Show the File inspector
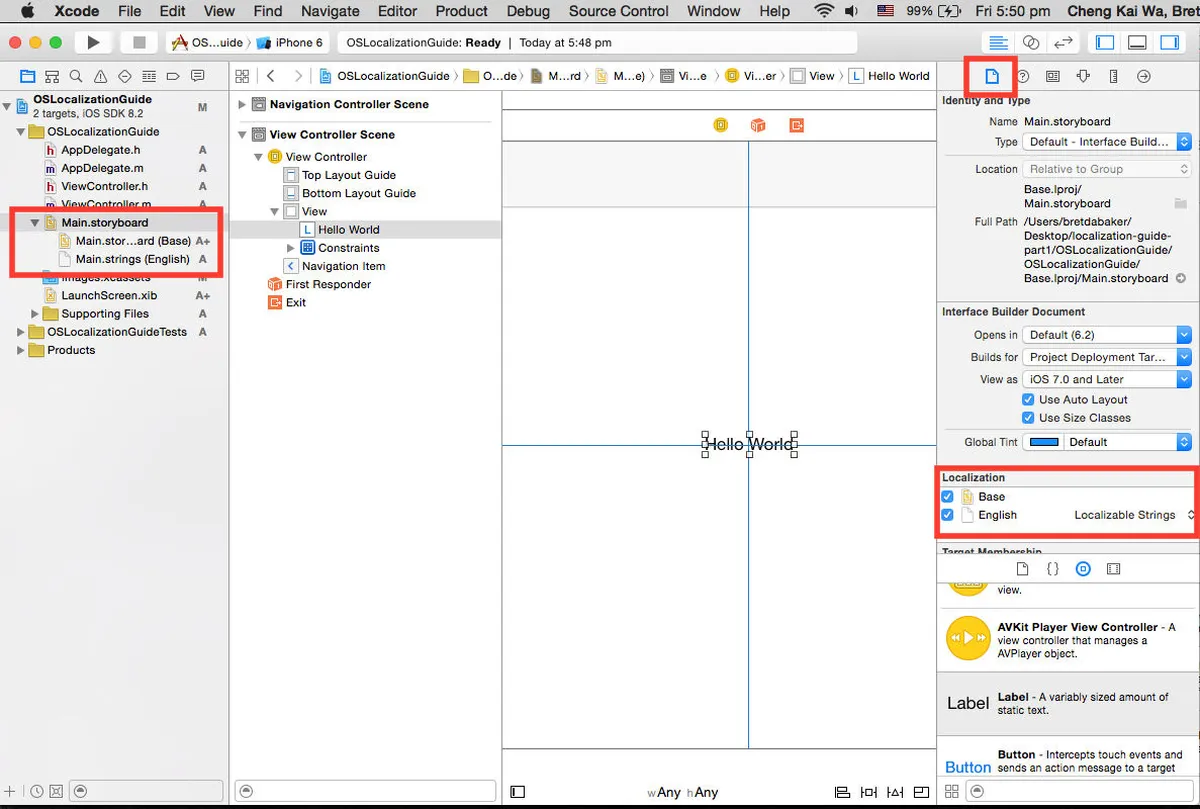This screenshot has height=809, width=1200. (x=992, y=76)
